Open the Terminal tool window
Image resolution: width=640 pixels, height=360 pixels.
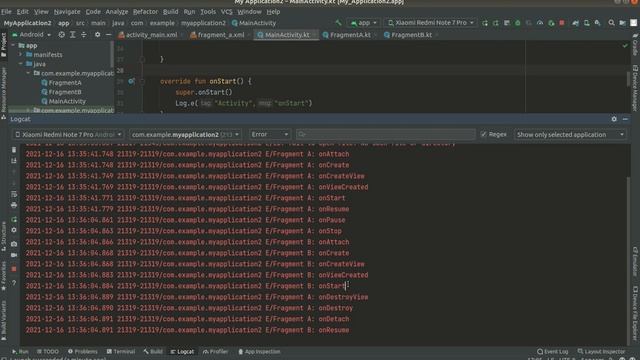coord(121,351)
